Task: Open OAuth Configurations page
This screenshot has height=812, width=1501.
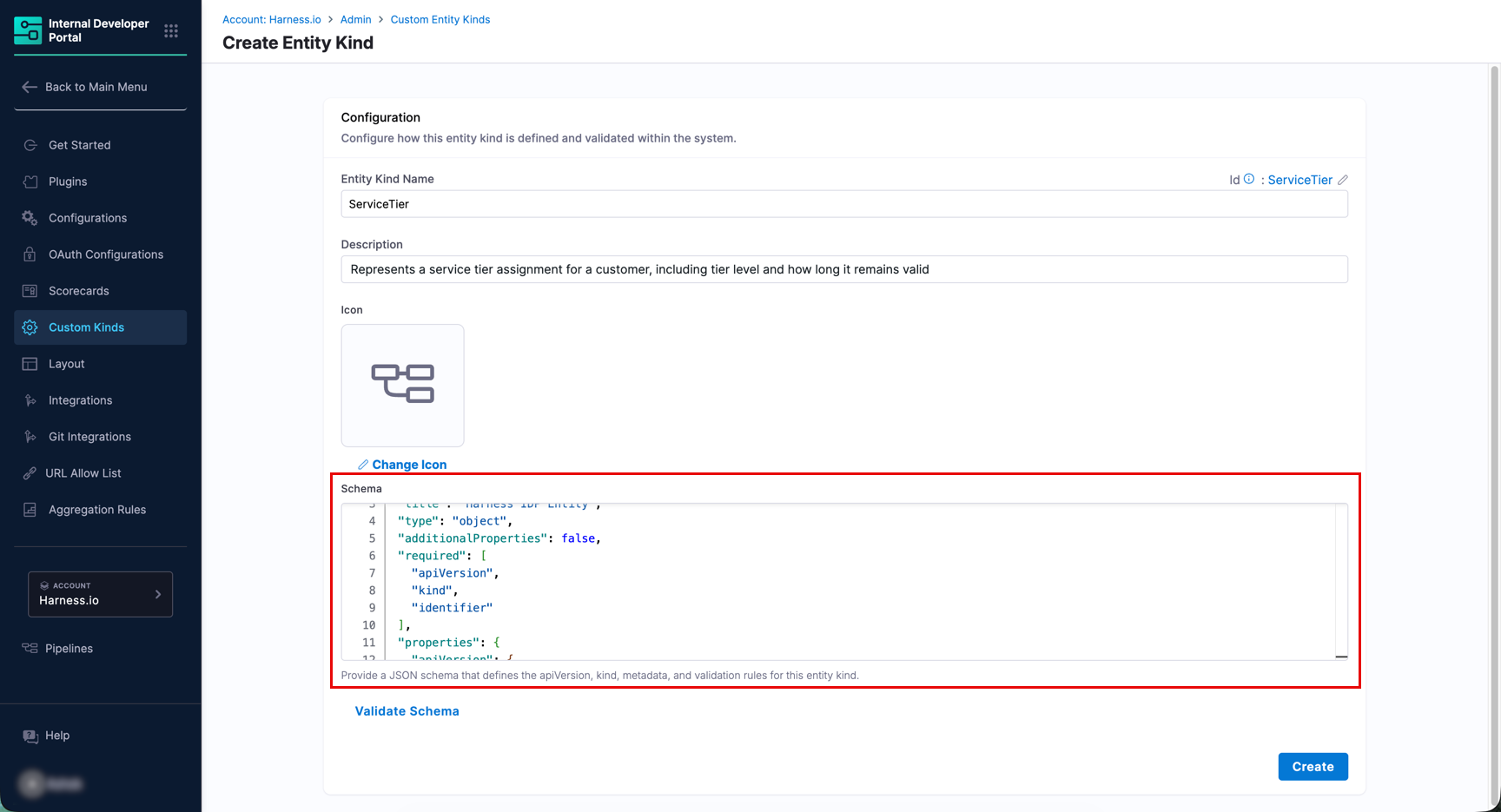Action: pos(105,254)
